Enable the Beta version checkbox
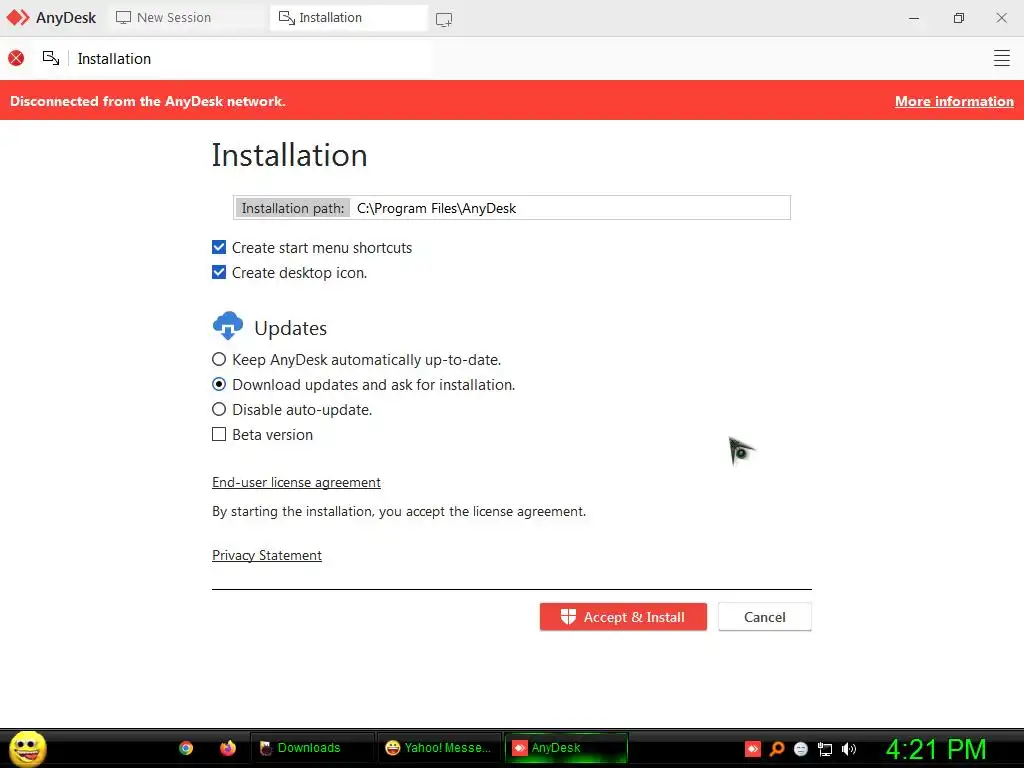1024x768 pixels. [x=219, y=434]
